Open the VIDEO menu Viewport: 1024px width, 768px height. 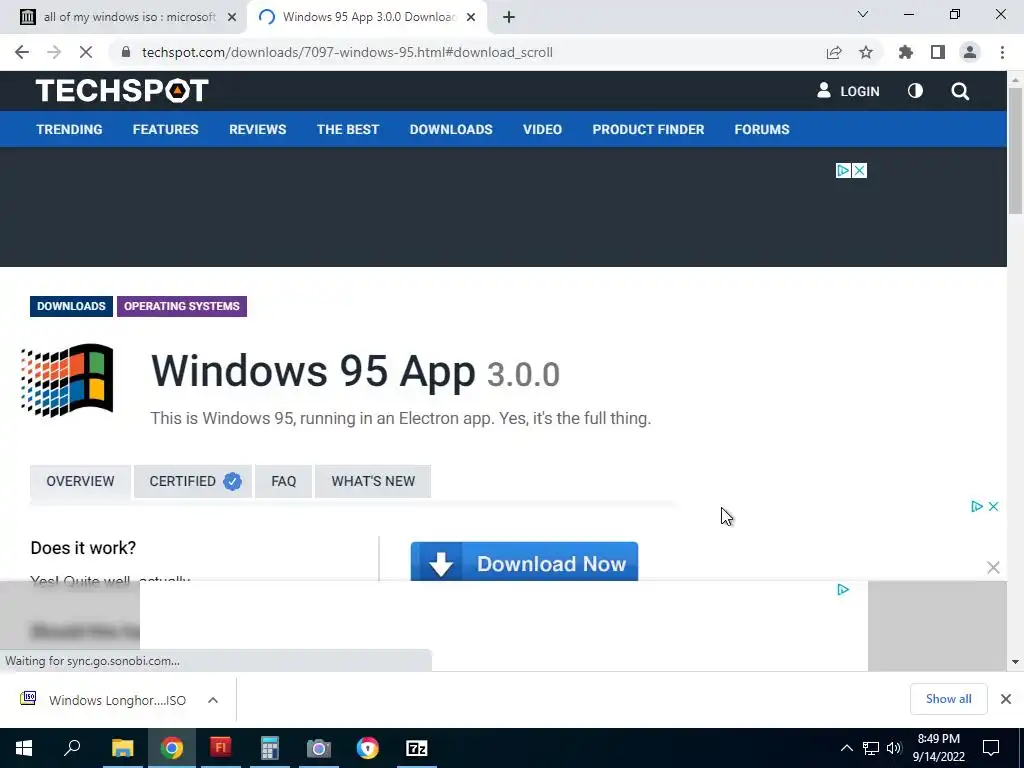click(x=542, y=129)
